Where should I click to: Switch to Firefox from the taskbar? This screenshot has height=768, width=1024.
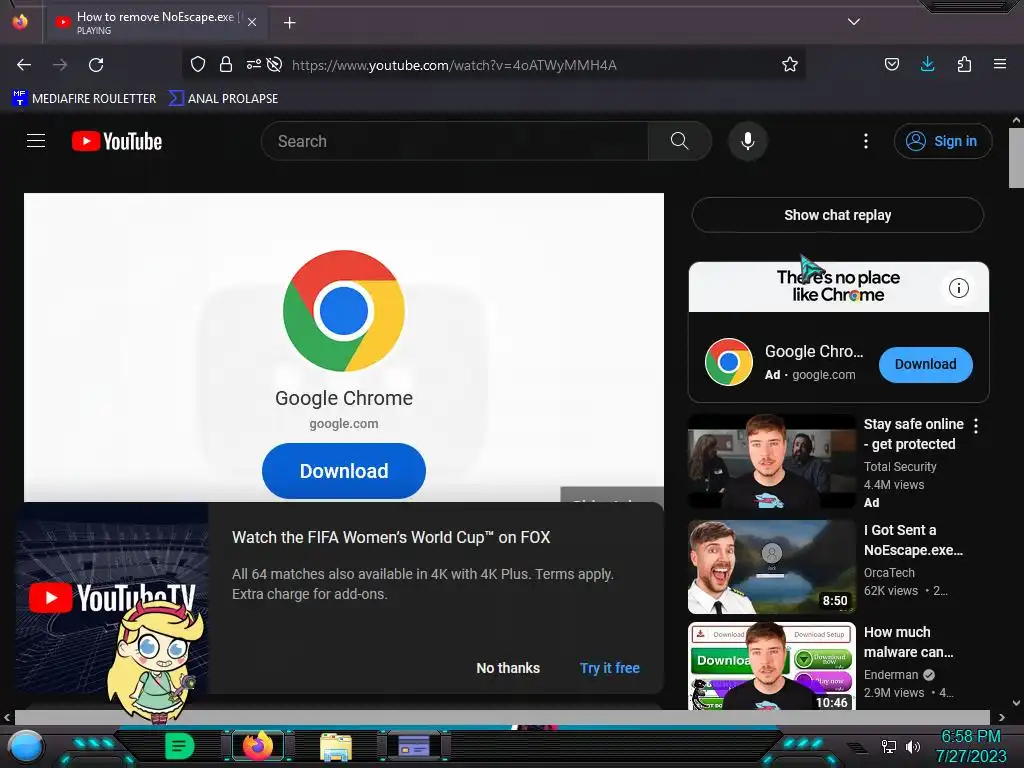257,746
